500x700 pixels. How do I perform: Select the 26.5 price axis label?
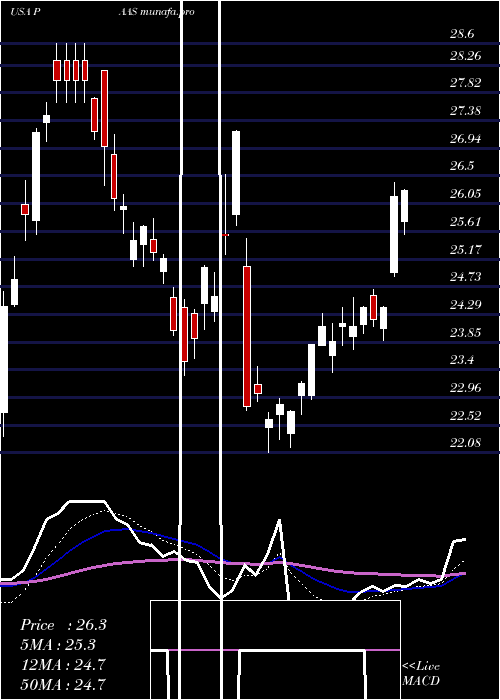tap(462, 166)
